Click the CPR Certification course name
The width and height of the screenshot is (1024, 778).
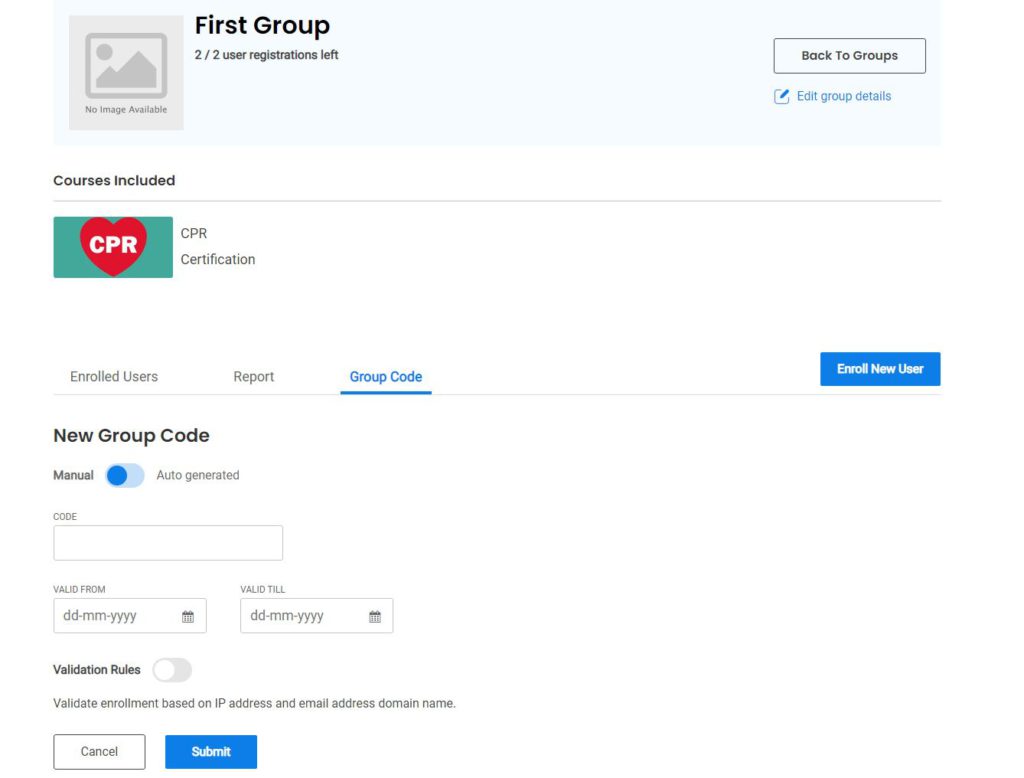click(x=218, y=247)
